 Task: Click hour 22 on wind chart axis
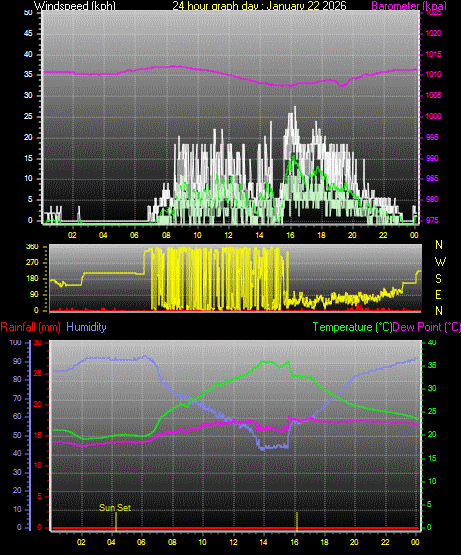click(x=383, y=235)
